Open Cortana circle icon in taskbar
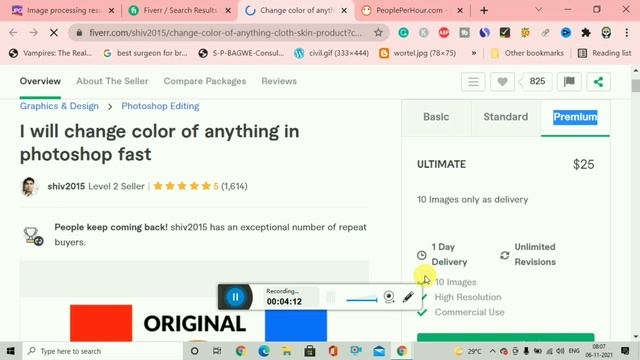Image resolution: width=640 pixels, height=360 pixels. 195,351
